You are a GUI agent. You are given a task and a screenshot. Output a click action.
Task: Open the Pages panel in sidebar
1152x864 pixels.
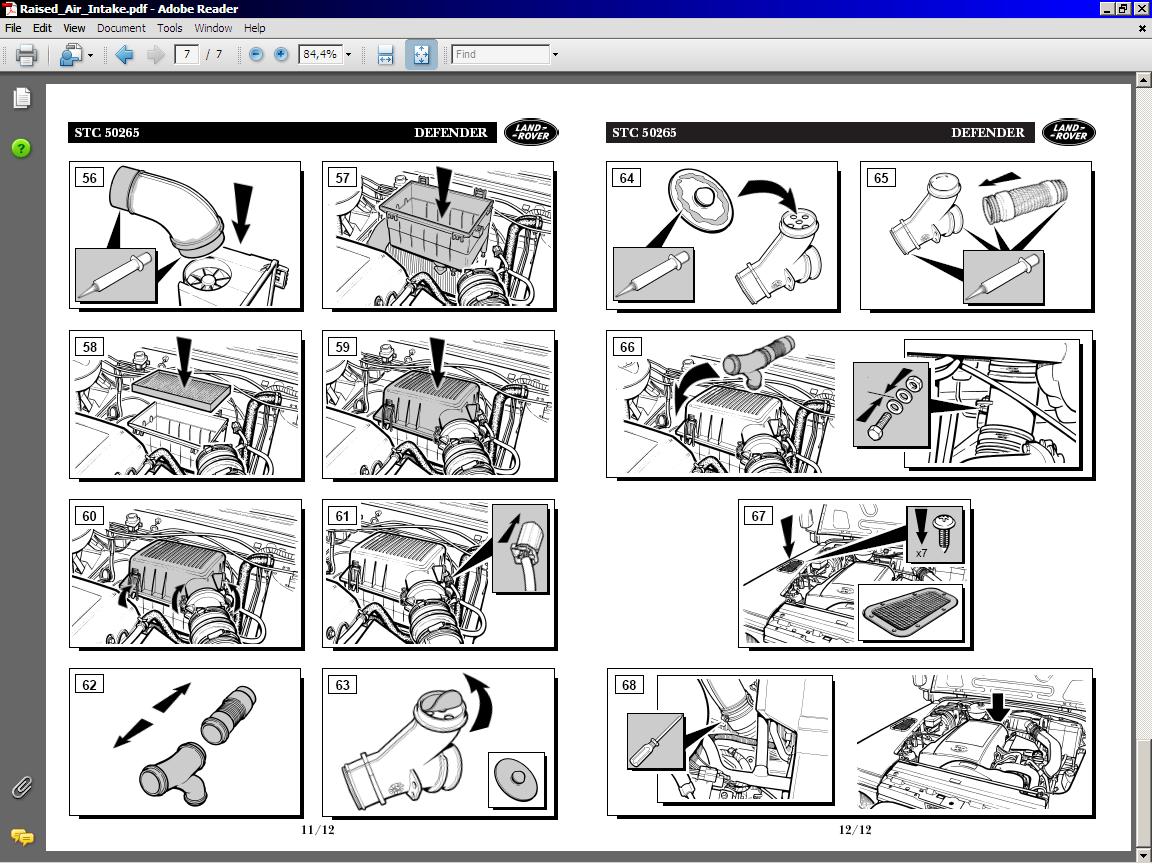(21, 98)
